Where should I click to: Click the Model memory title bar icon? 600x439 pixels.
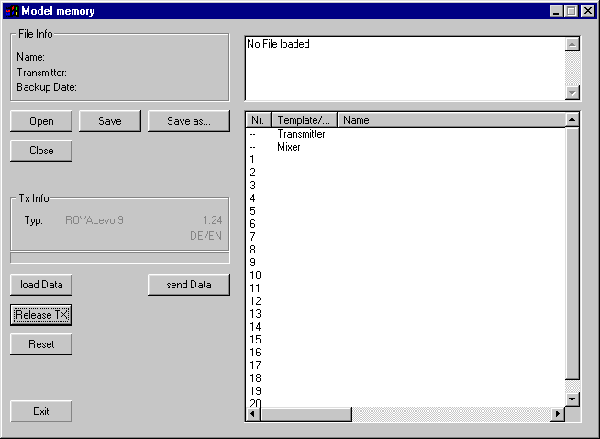pos(11,10)
